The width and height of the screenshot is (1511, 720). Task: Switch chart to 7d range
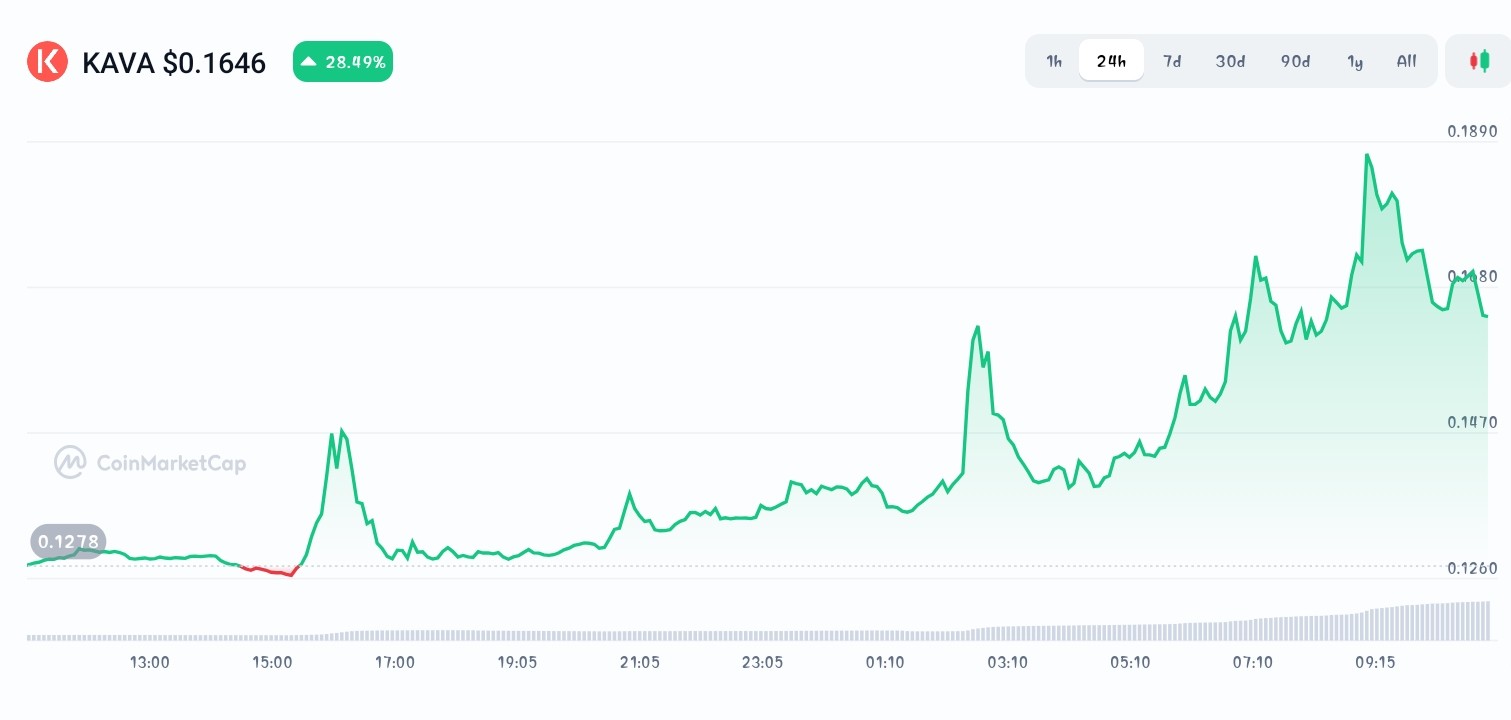(1172, 61)
